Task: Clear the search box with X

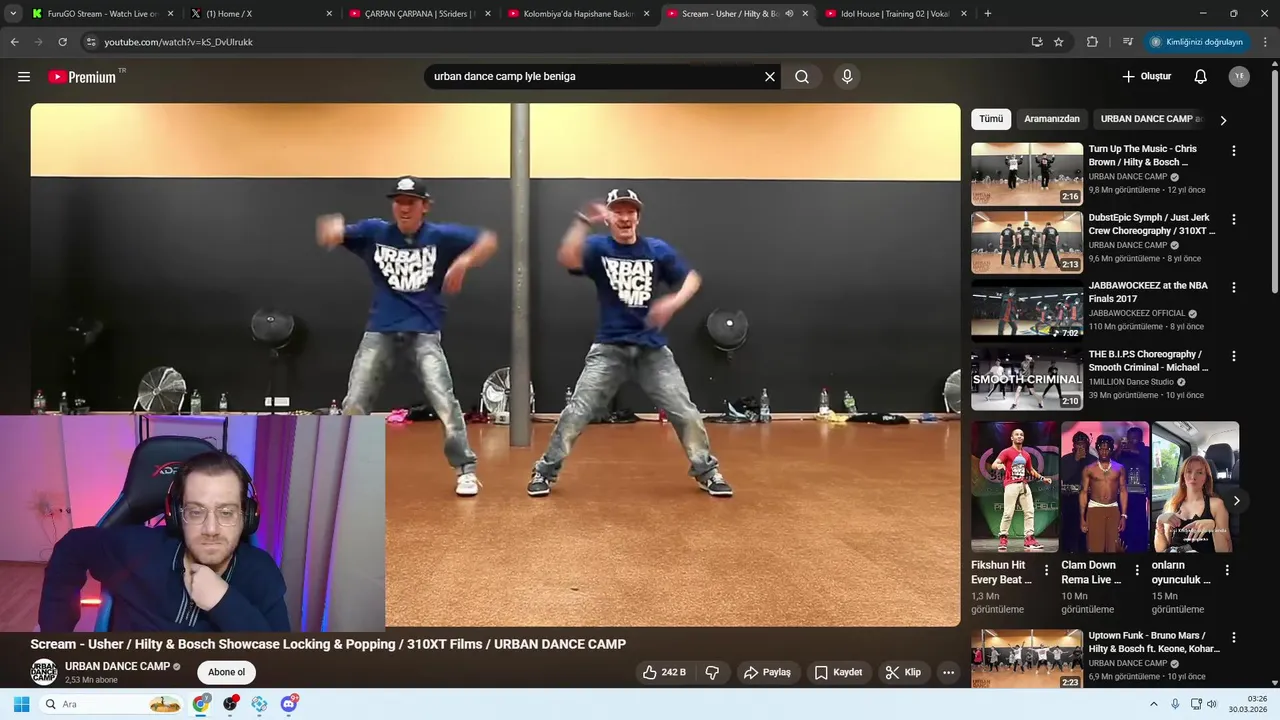Action: (x=770, y=76)
